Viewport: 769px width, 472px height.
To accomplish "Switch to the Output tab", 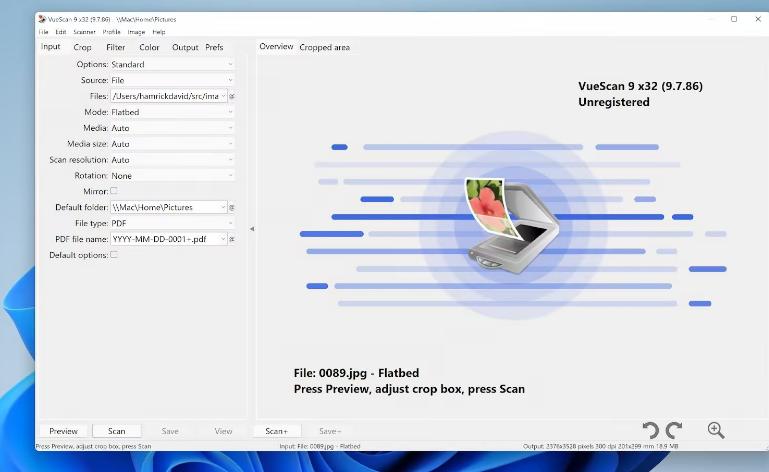I will pyautogui.click(x=185, y=47).
